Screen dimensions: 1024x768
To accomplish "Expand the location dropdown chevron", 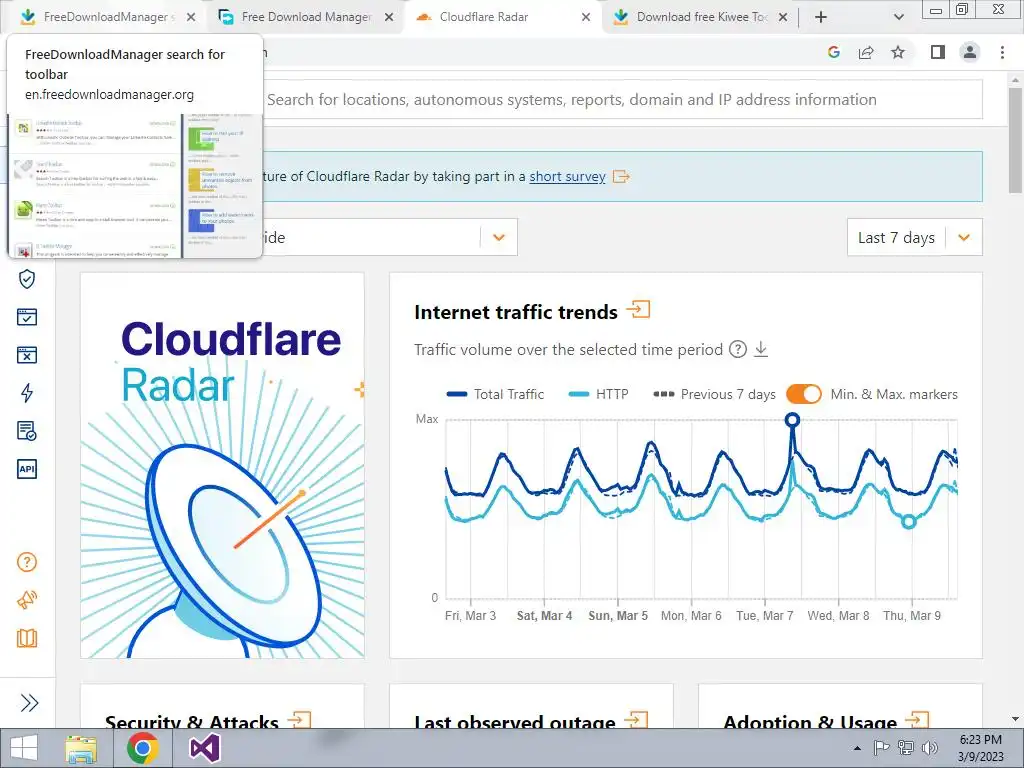I will point(499,237).
